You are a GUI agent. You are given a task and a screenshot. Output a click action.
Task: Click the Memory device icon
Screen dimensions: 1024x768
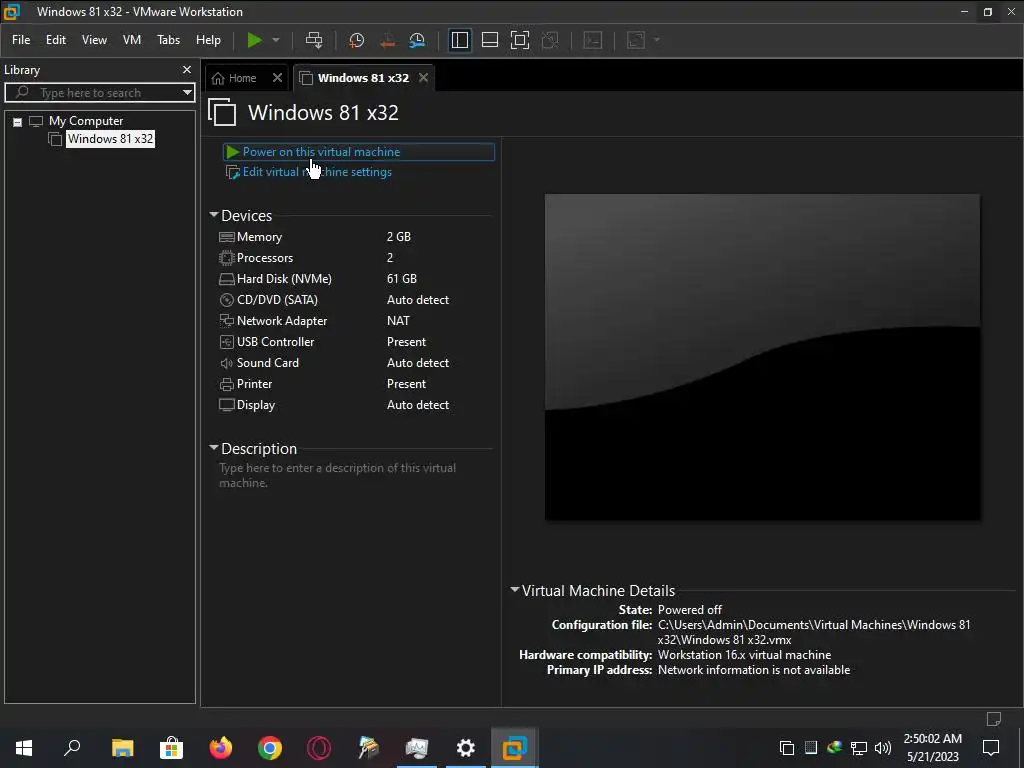[227, 237]
